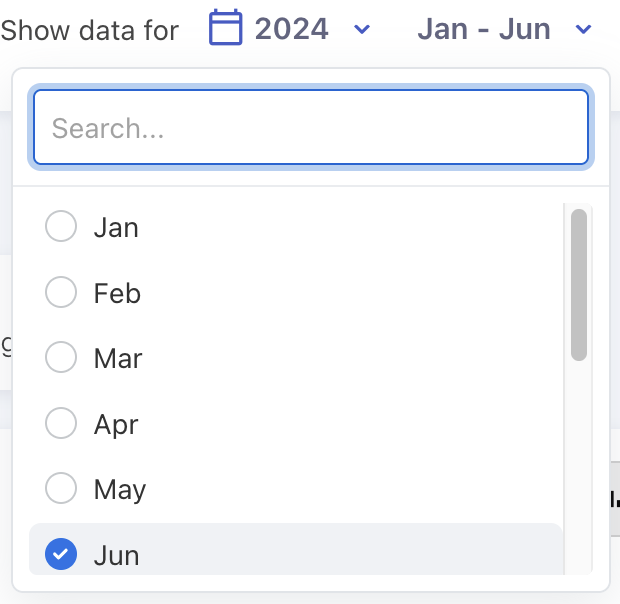Viewport: 620px width, 604px height.
Task: Choose the May month option text
Action: pyautogui.click(x=120, y=489)
